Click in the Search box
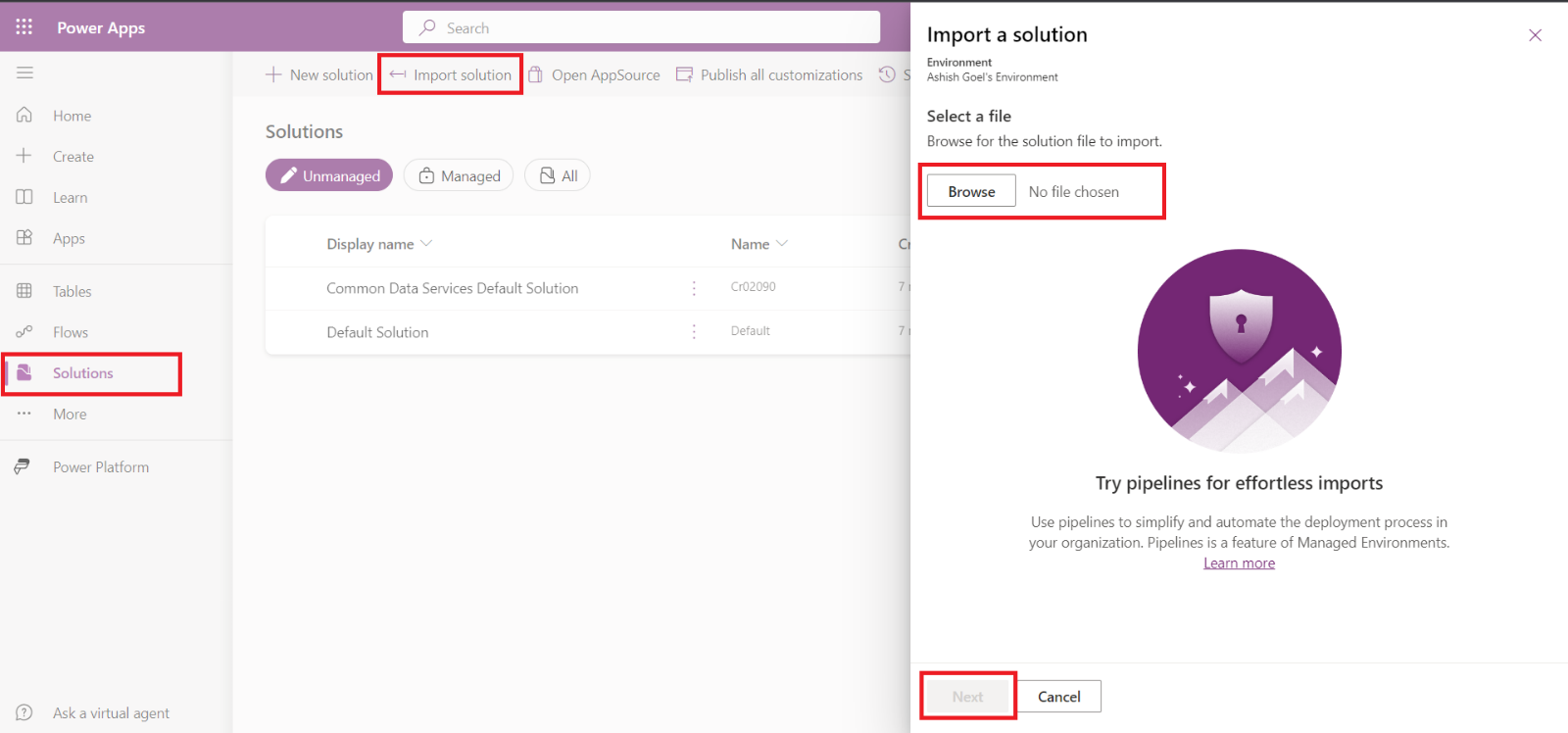 pos(642,27)
